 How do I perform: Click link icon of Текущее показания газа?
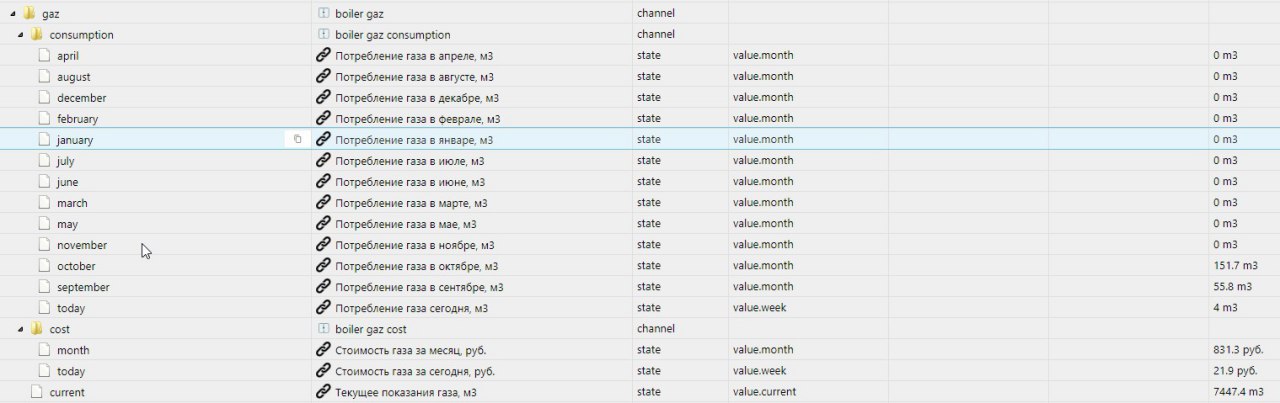tap(323, 392)
